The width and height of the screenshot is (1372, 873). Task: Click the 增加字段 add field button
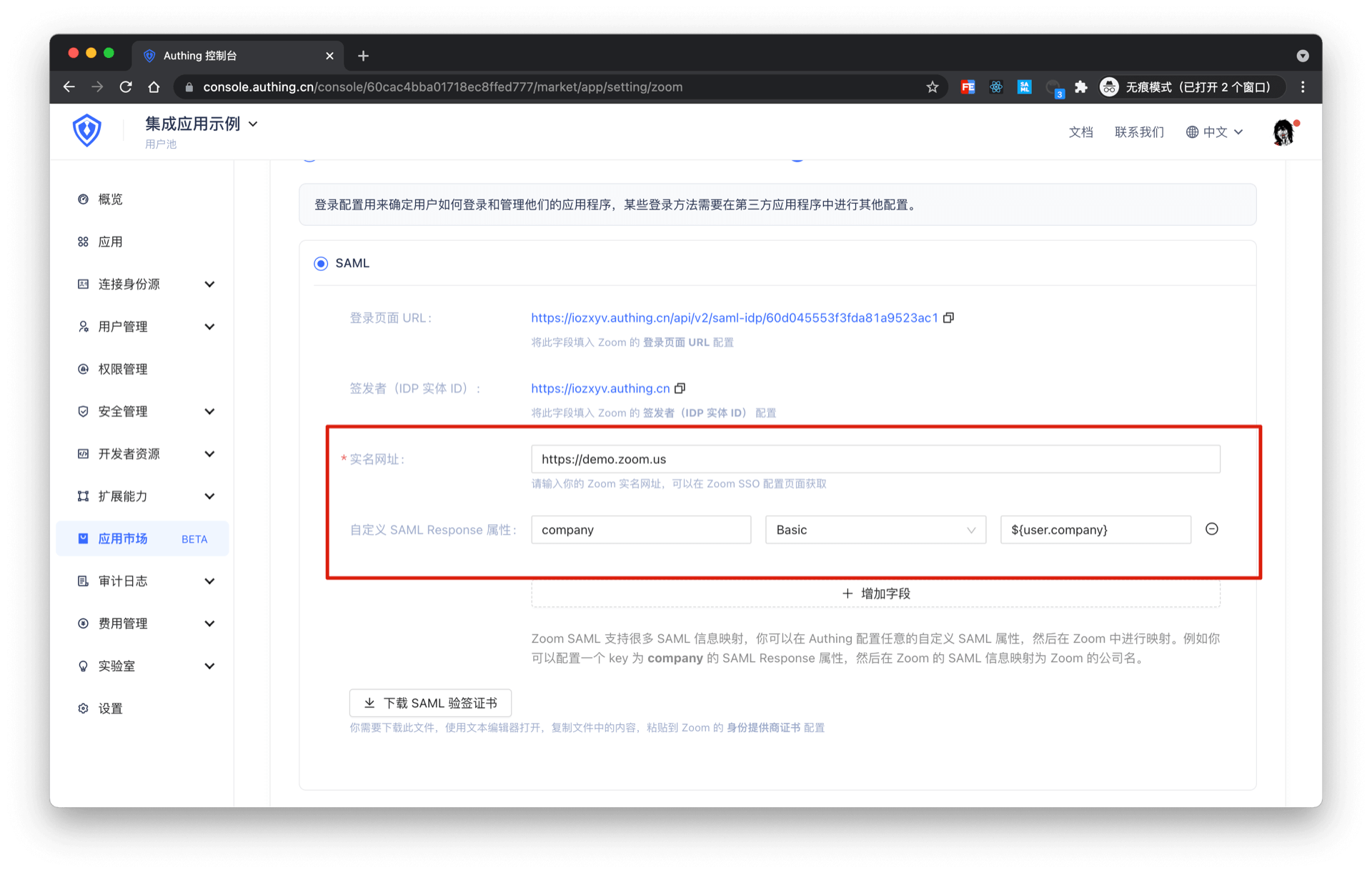click(875, 593)
